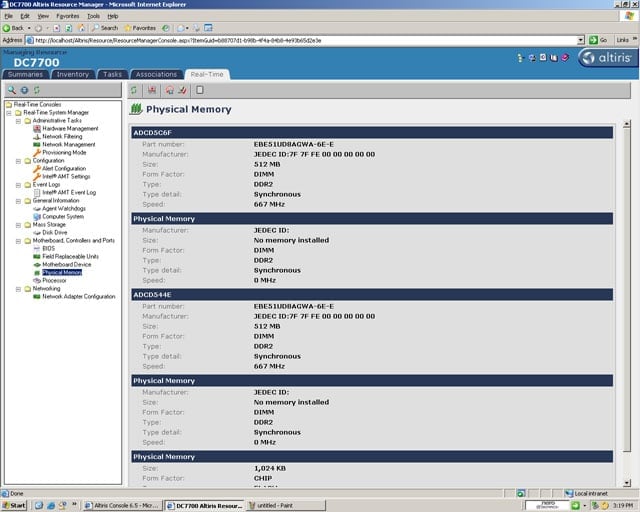Select Processor in the tree
The height and width of the screenshot is (512, 640).
54,281
